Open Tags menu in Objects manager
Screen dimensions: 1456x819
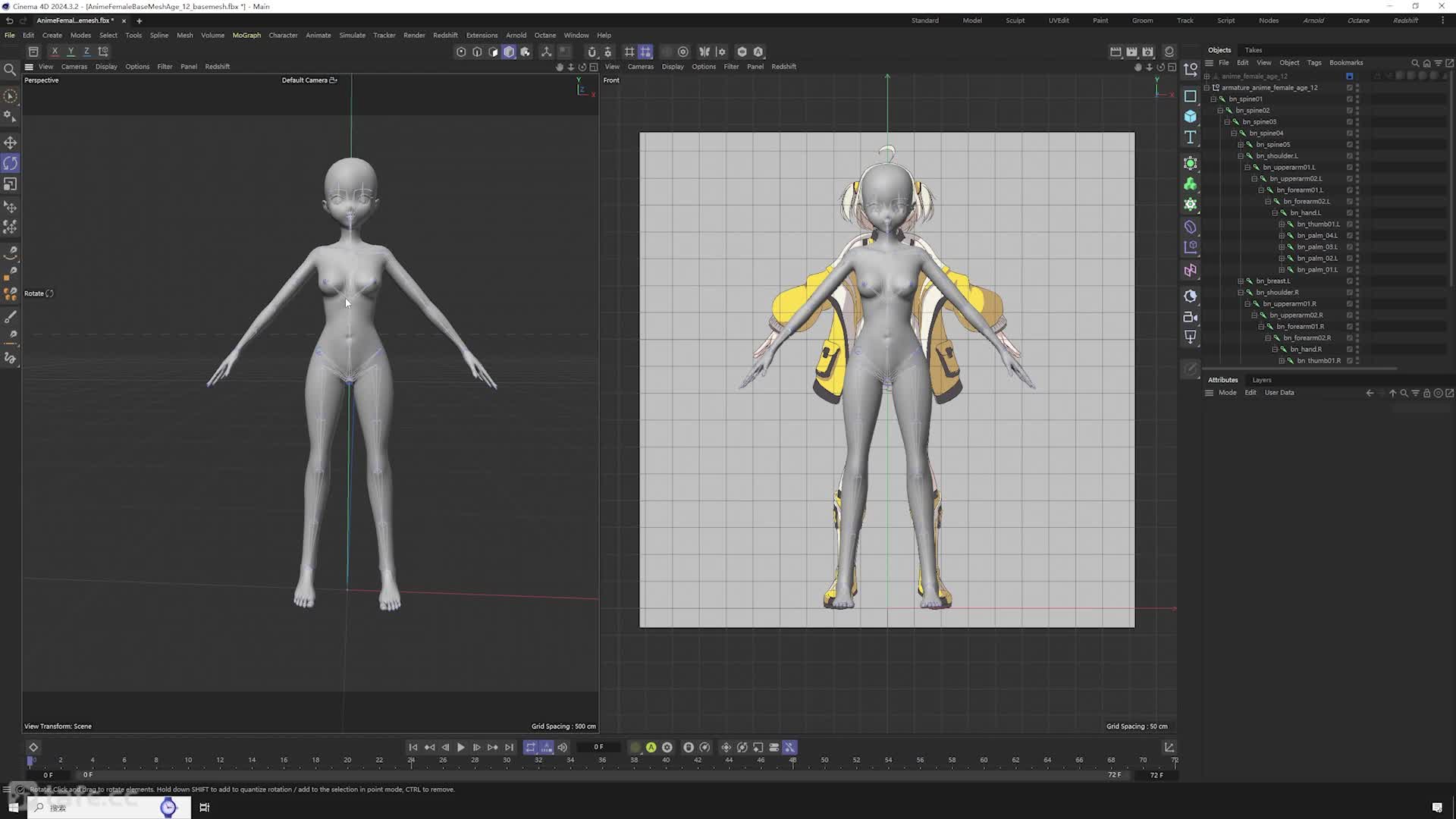point(1314,63)
